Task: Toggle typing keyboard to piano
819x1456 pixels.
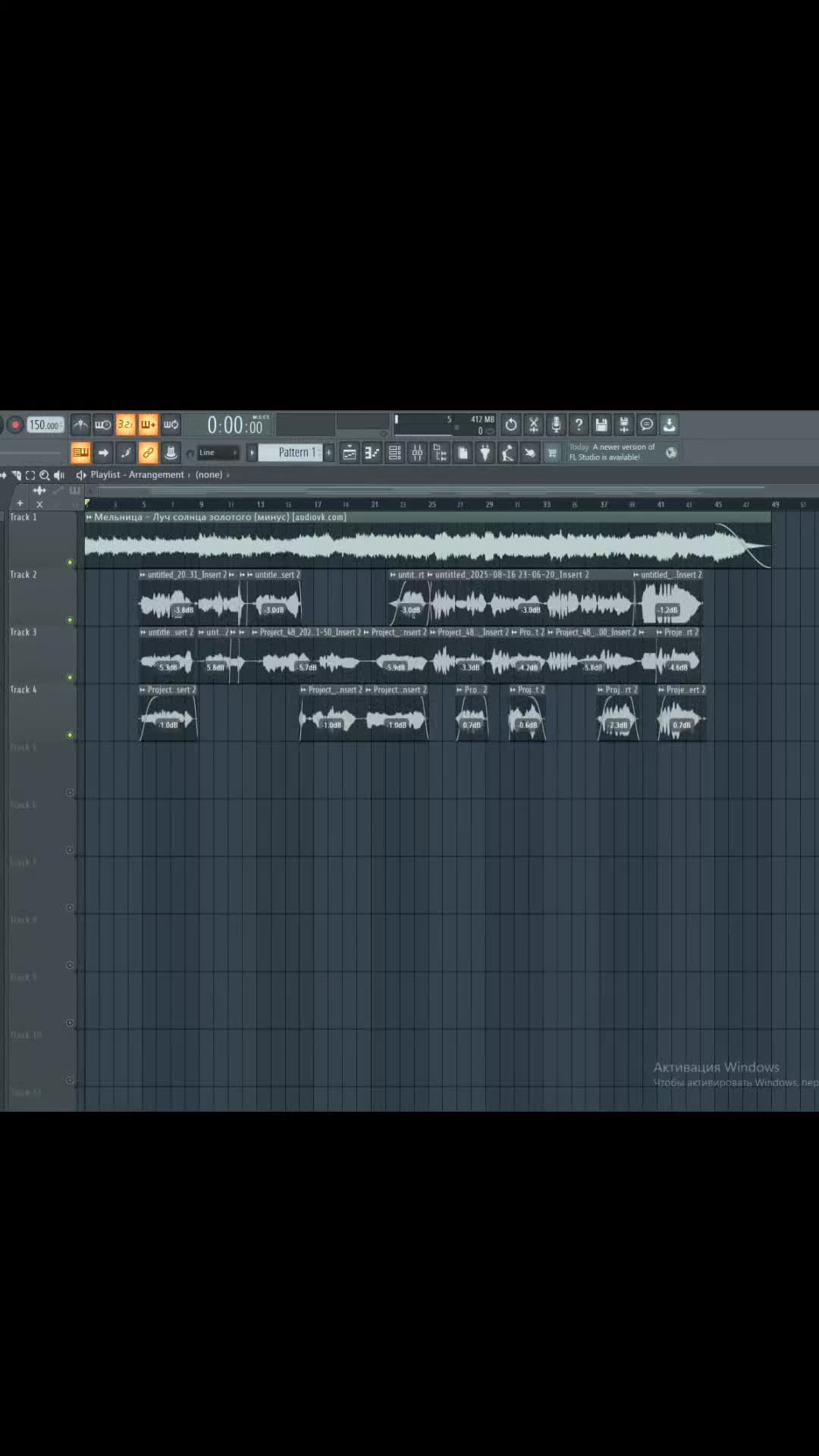Action: coord(80,453)
